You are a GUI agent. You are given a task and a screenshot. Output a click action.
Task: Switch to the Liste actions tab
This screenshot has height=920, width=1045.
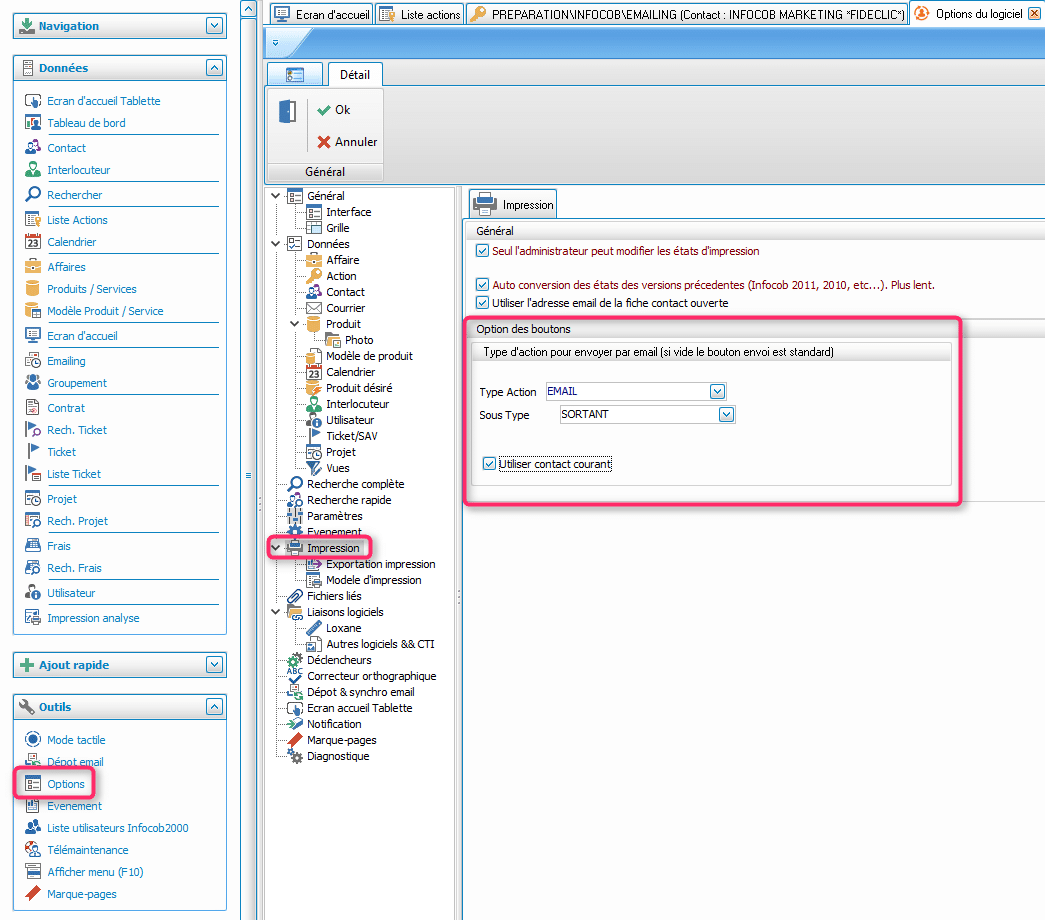click(422, 14)
